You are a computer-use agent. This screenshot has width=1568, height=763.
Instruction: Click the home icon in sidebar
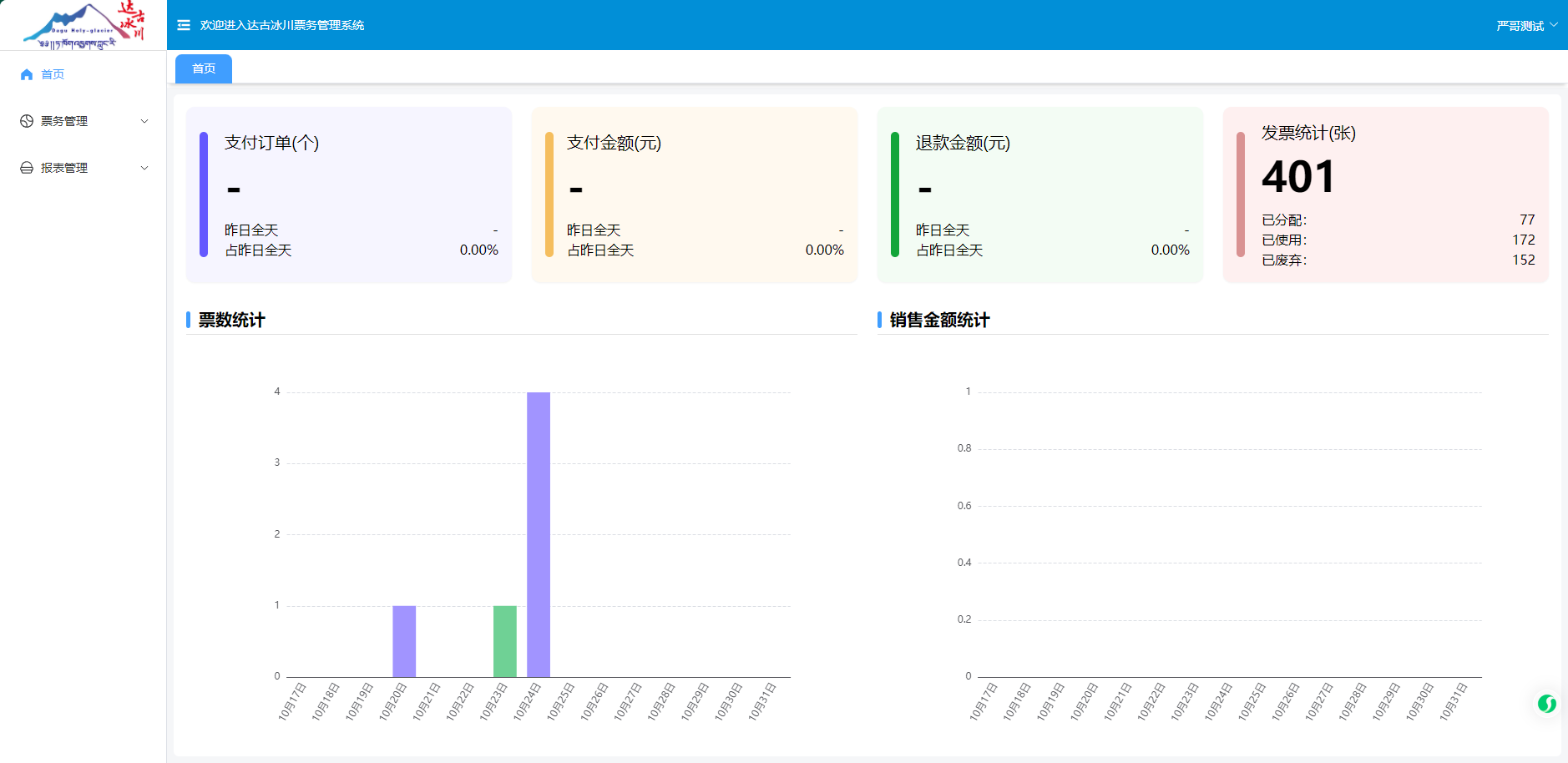[x=27, y=74]
